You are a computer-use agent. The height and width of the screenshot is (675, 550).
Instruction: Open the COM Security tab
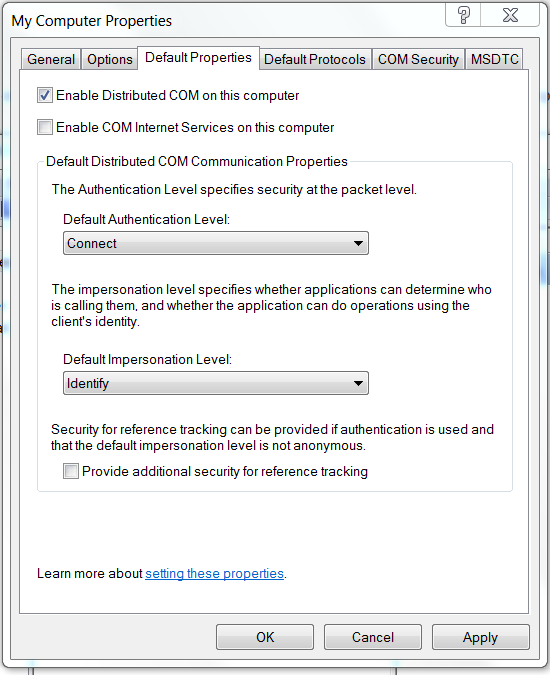click(x=418, y=59)
